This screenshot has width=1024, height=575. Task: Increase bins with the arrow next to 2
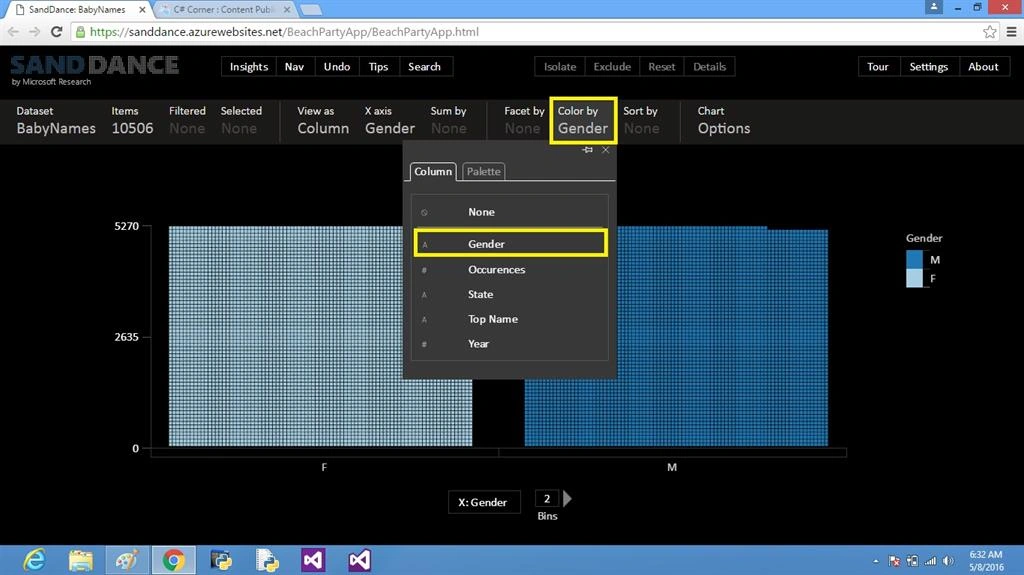(567, 499)
